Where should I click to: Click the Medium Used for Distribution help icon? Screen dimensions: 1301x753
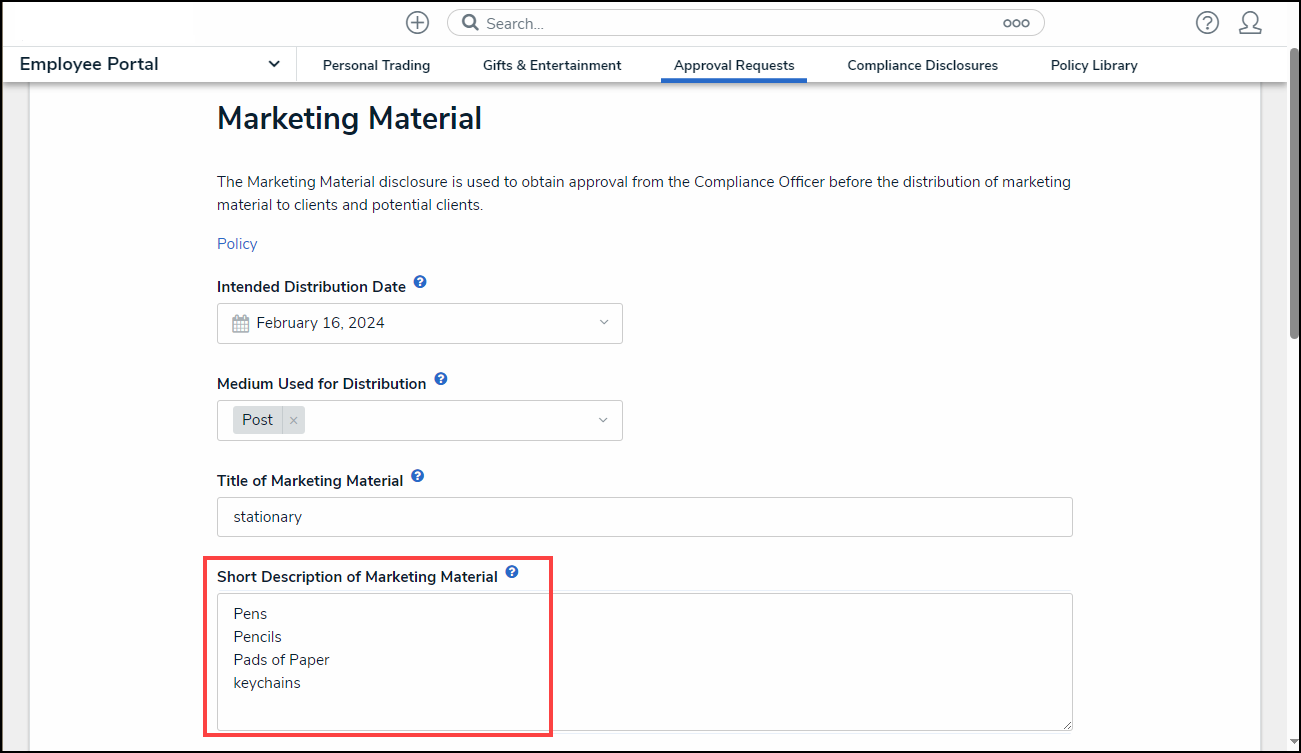pos(441,379)
